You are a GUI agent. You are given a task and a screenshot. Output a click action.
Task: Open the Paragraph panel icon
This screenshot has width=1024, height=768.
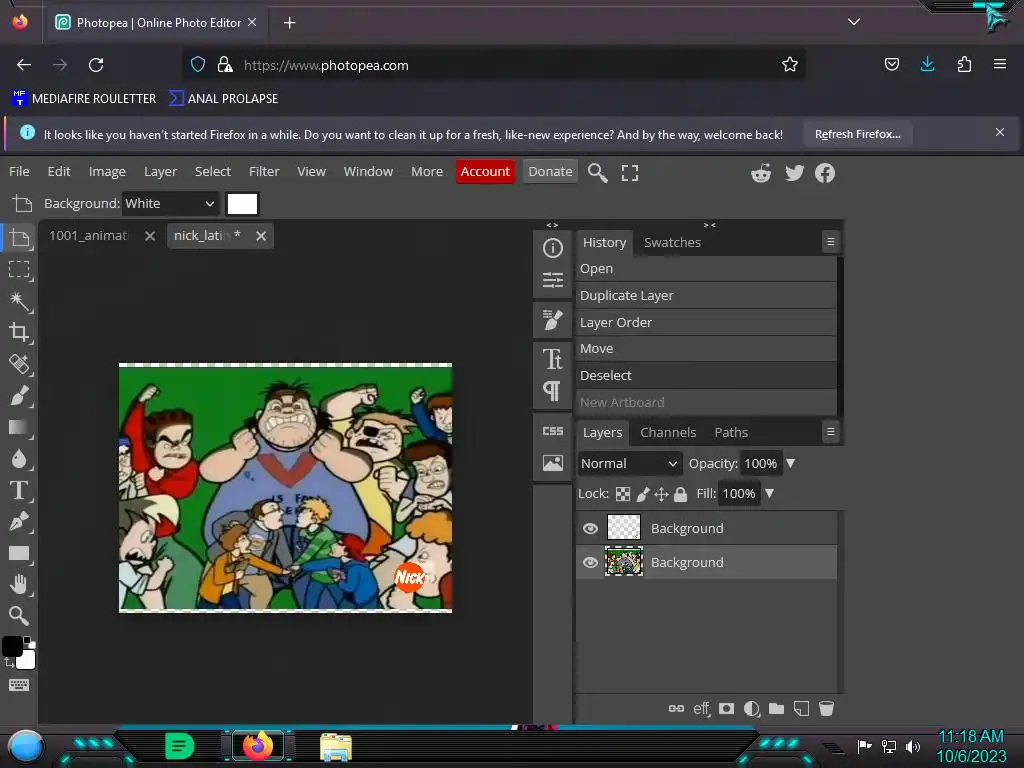click(x=552, y=391)
